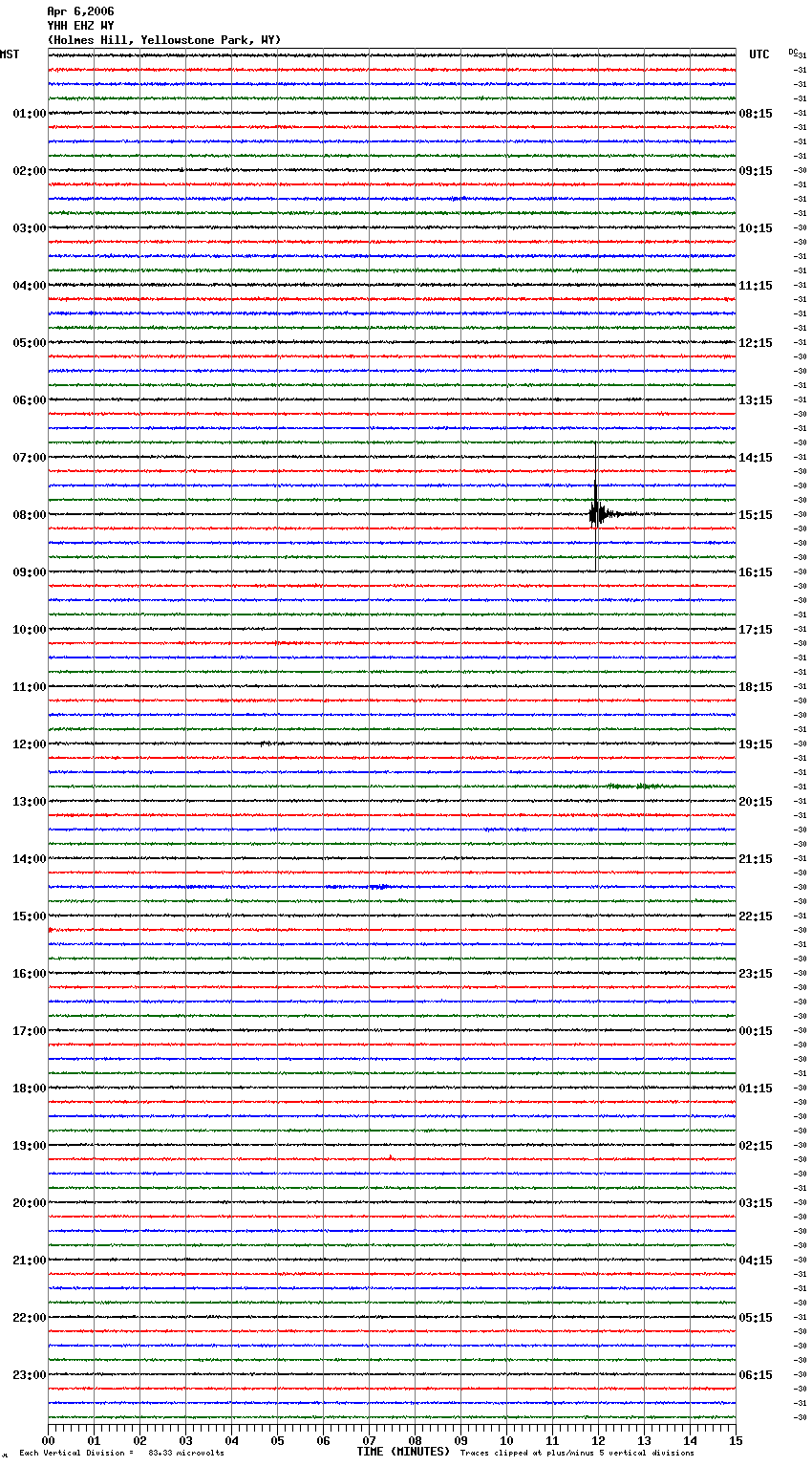The image size is (812, 1466).
Task: Click the MST time label '17:00'
Action: (x=30, y=1031)
